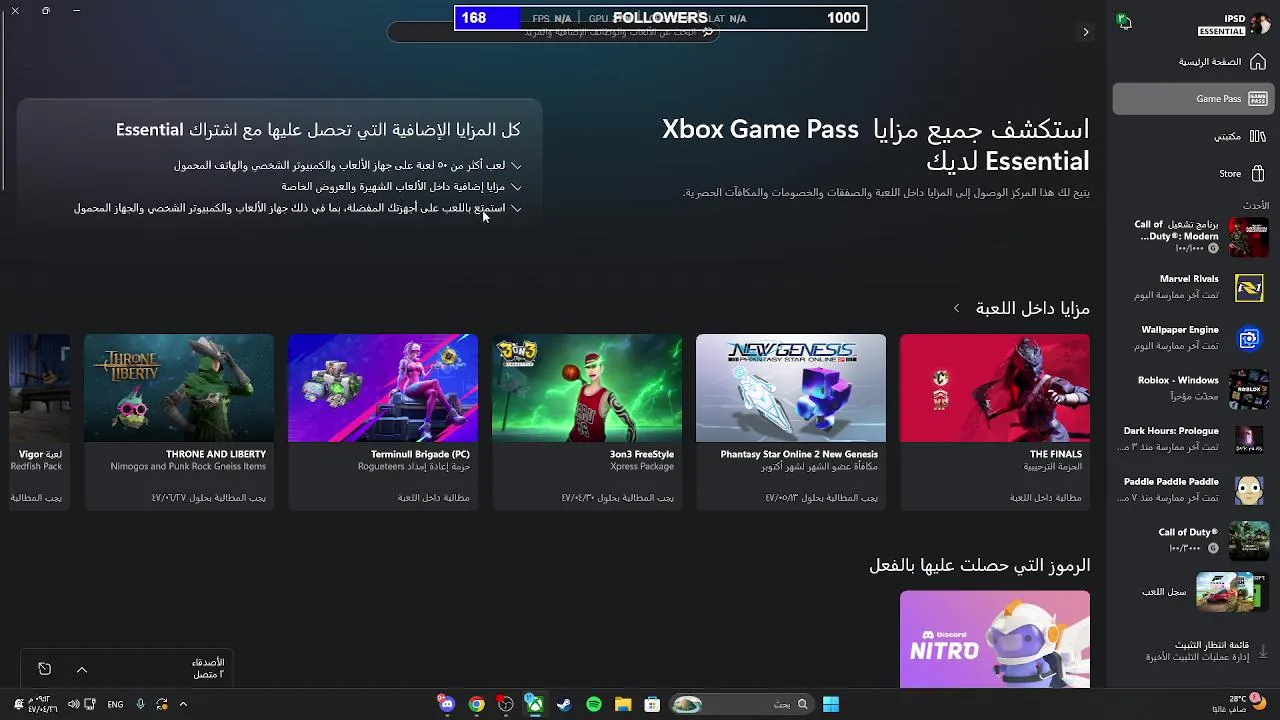Open Marvel Rivals in recent list
Screen dimensions: 1280x720
coord(1194,288)
